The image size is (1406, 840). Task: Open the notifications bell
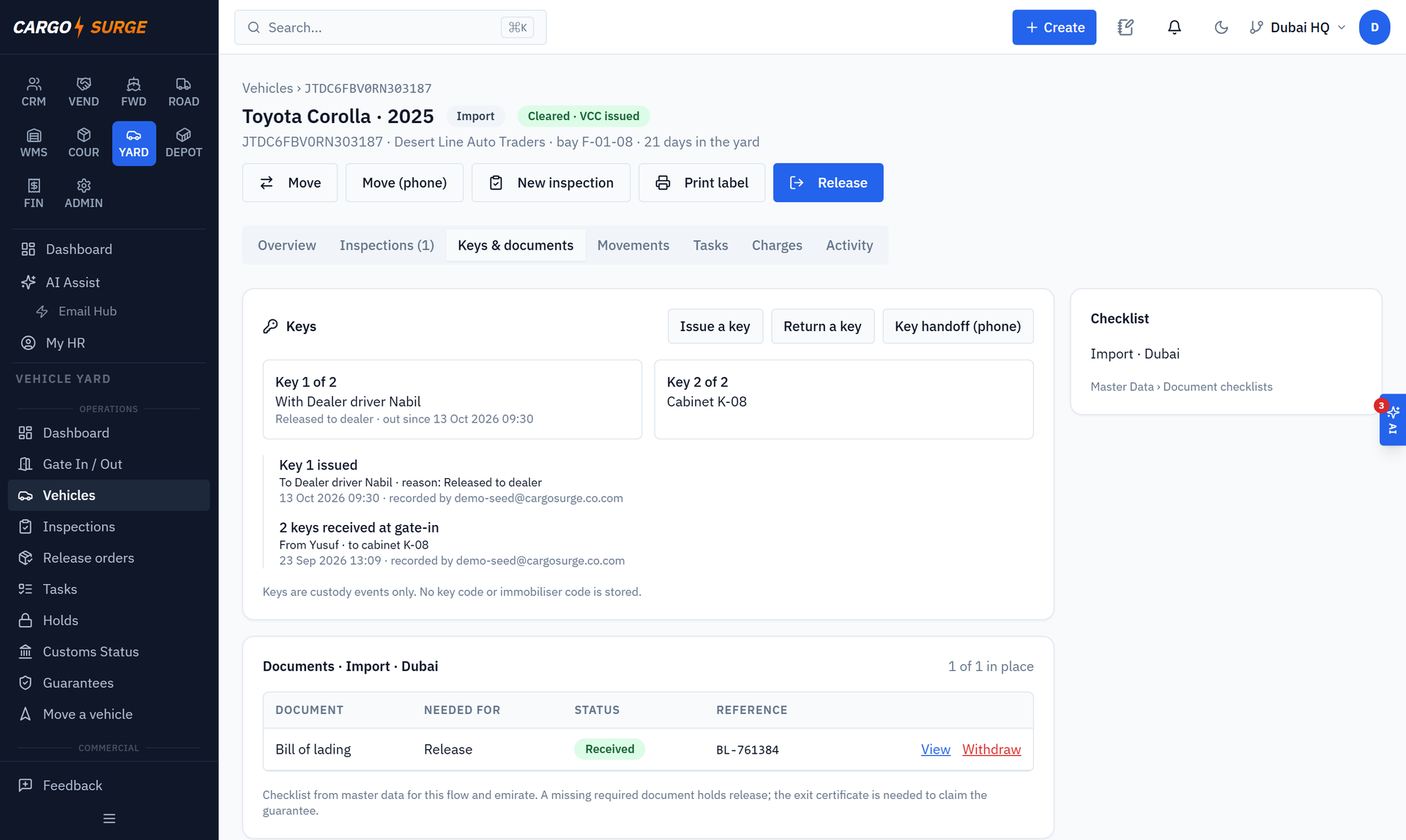[1174, 27]
